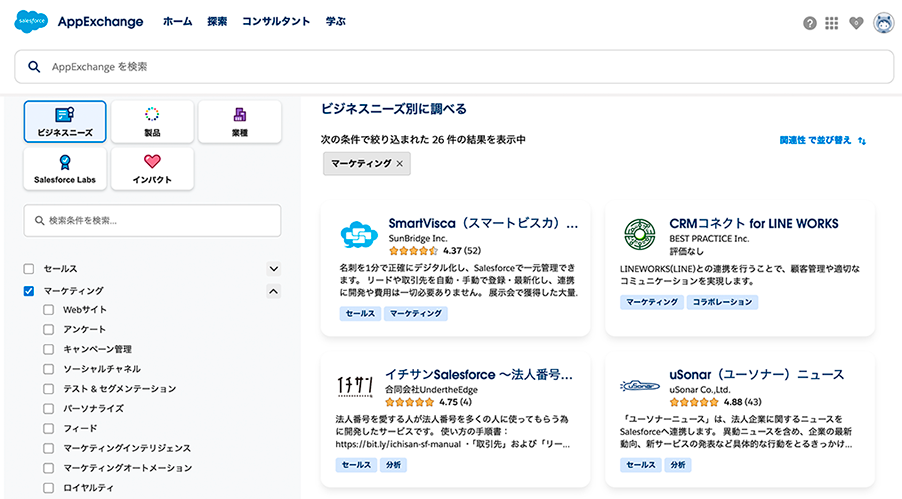Select the Salesforce Labs filter button
This screenshot has height=499, width=902.
tap(64, 169)
